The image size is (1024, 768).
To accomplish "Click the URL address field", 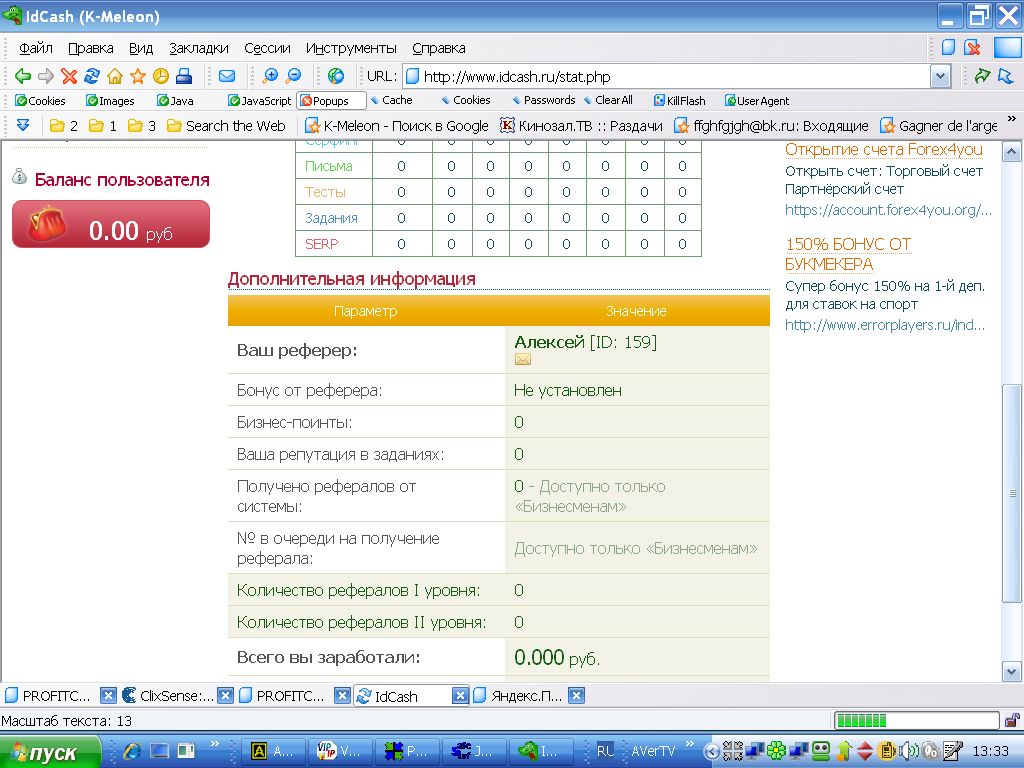I will coord(666,76).
